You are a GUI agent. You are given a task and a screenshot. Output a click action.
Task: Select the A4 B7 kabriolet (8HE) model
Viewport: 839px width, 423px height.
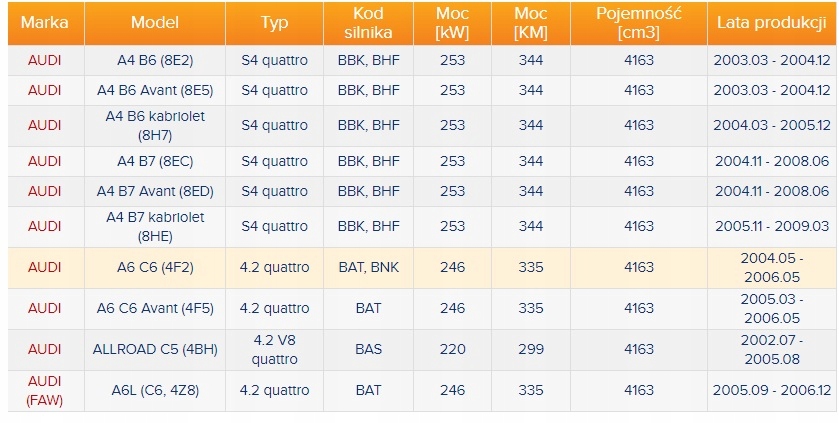(155, 226)
